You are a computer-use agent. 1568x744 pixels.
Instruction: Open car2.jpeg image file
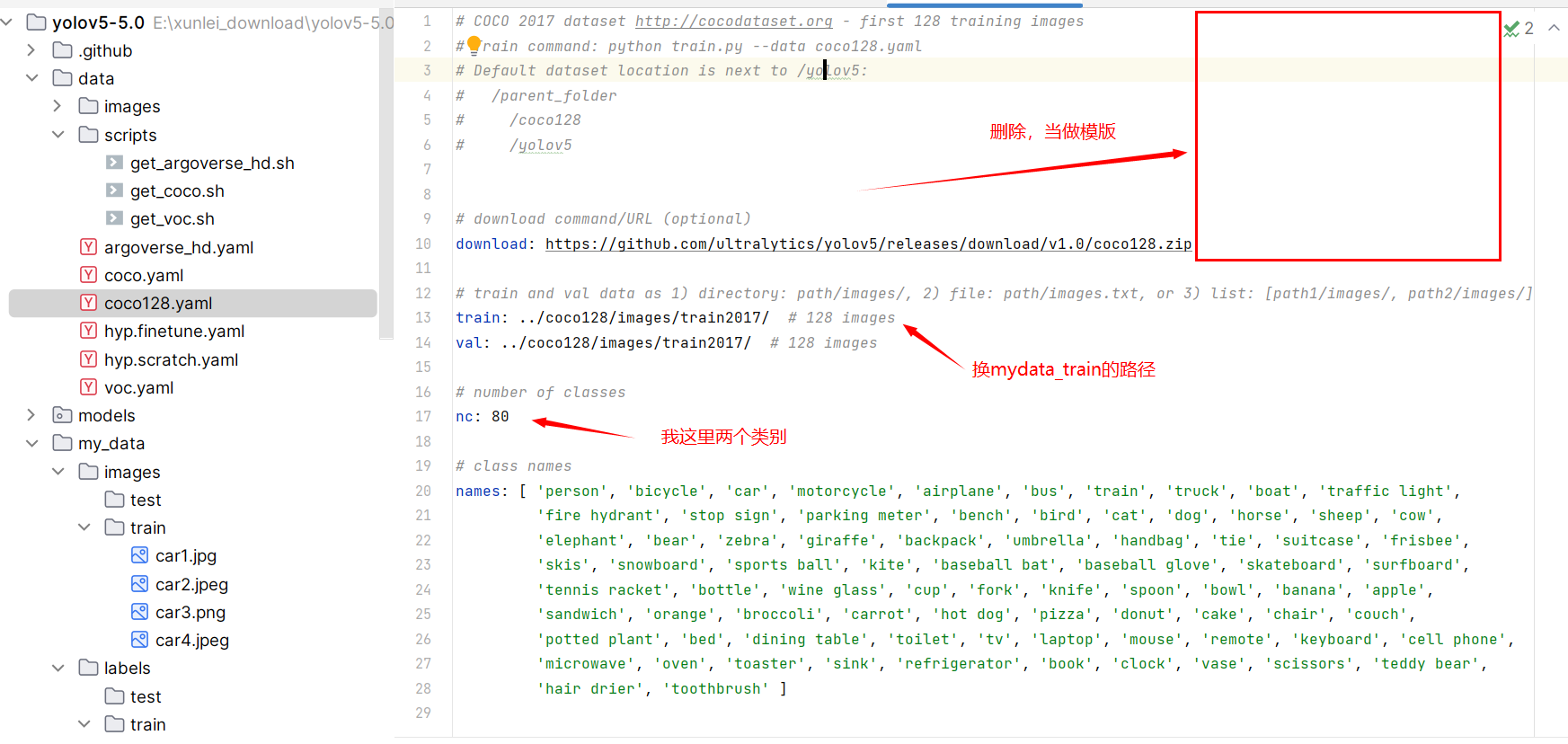pos(191,584)
